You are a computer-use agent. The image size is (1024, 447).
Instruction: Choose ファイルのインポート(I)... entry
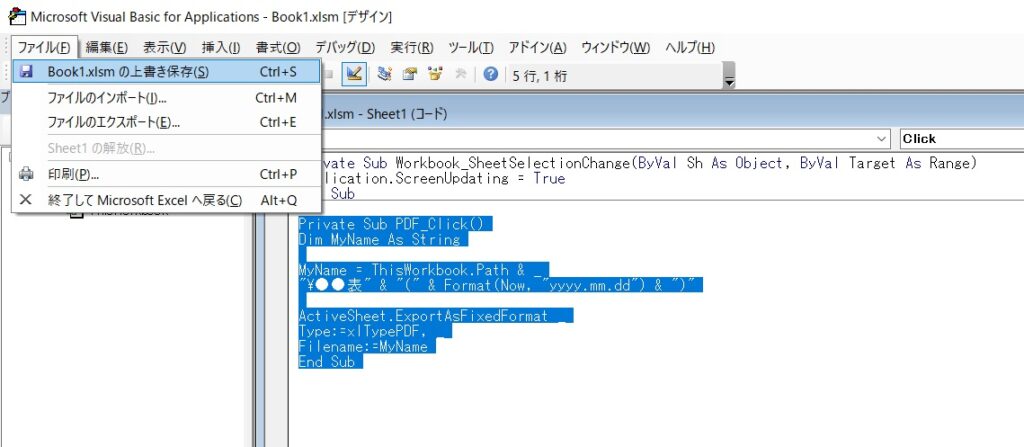point(167,98)
